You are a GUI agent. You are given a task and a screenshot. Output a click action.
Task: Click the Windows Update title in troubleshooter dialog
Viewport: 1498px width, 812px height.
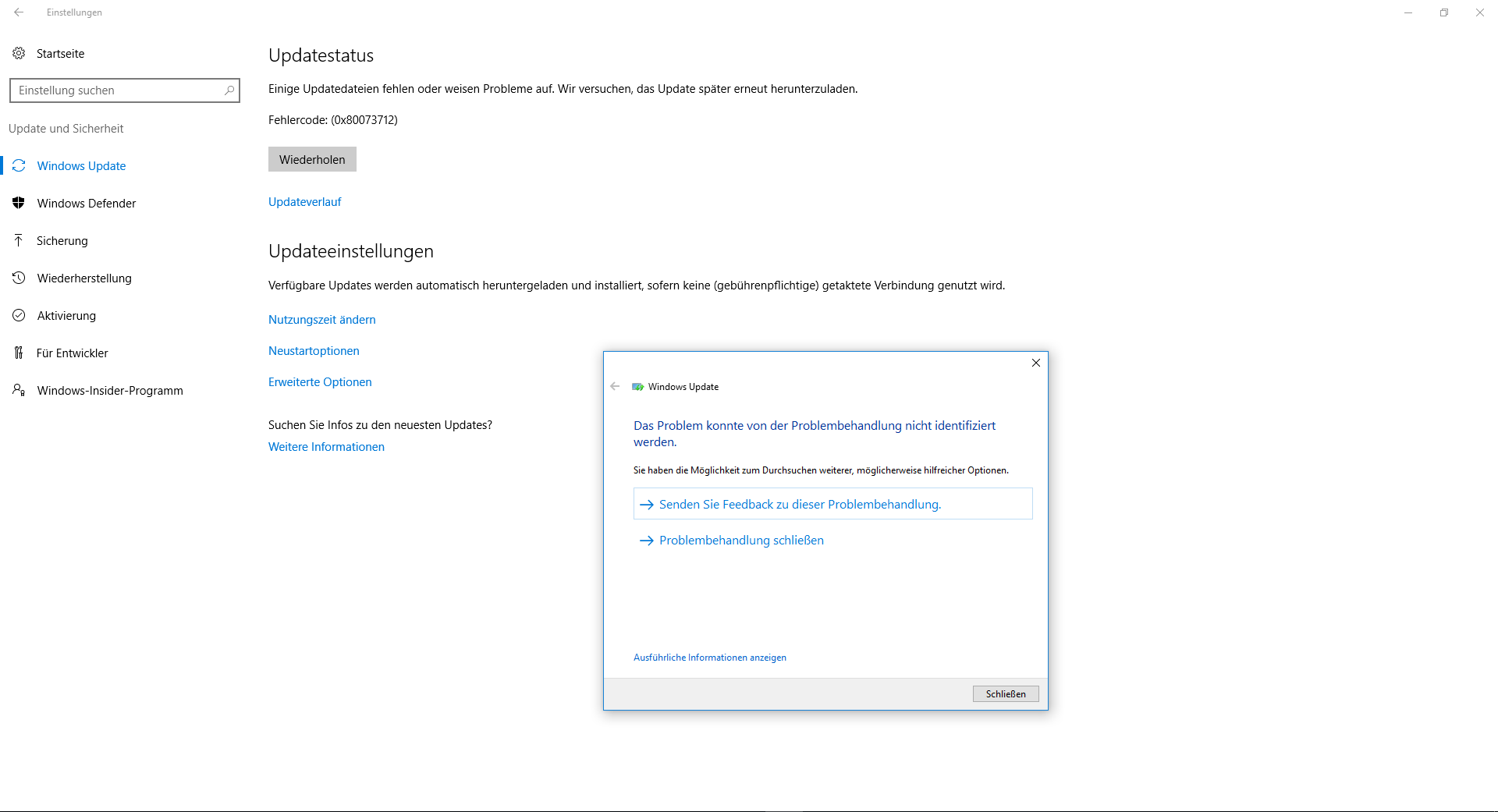tap(683, 387)
